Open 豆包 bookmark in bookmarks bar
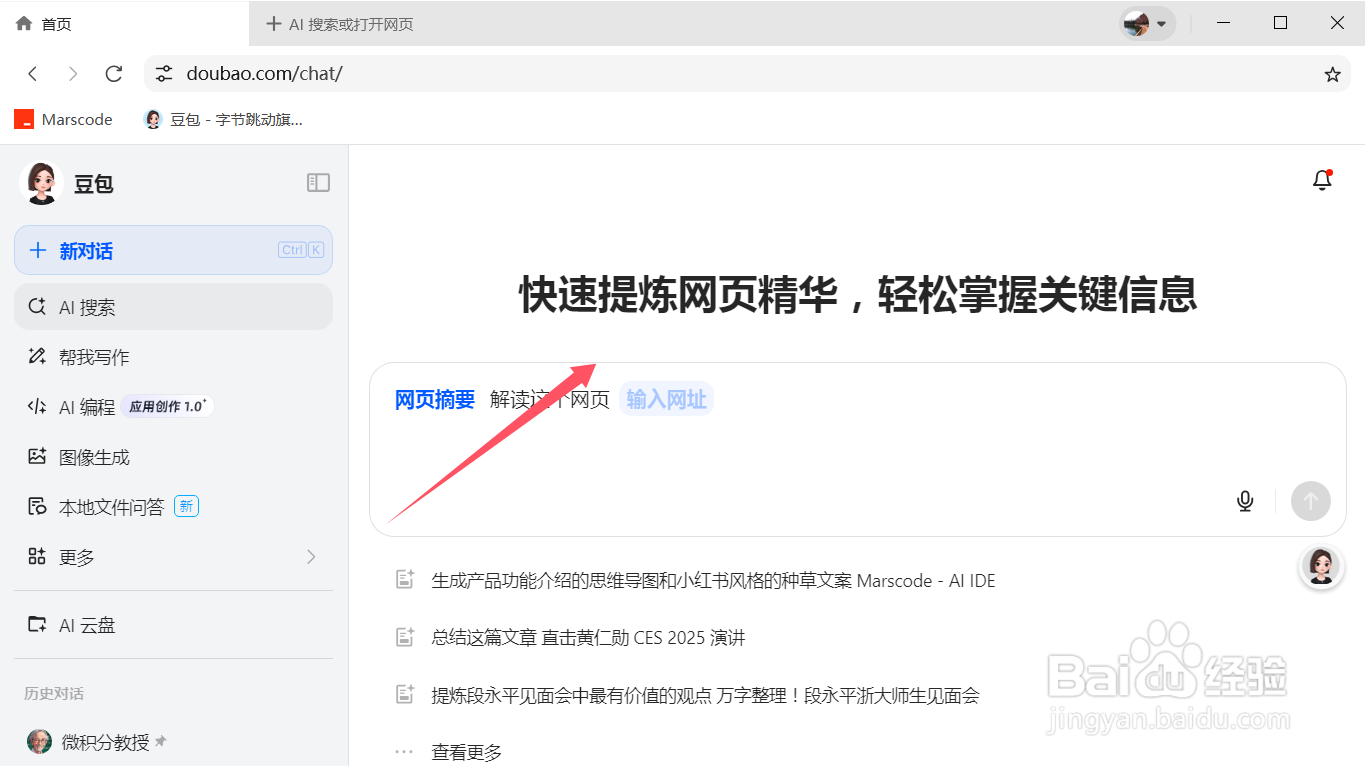The width and height of the screenshot is (1365, 766). [x=223, y=119]
